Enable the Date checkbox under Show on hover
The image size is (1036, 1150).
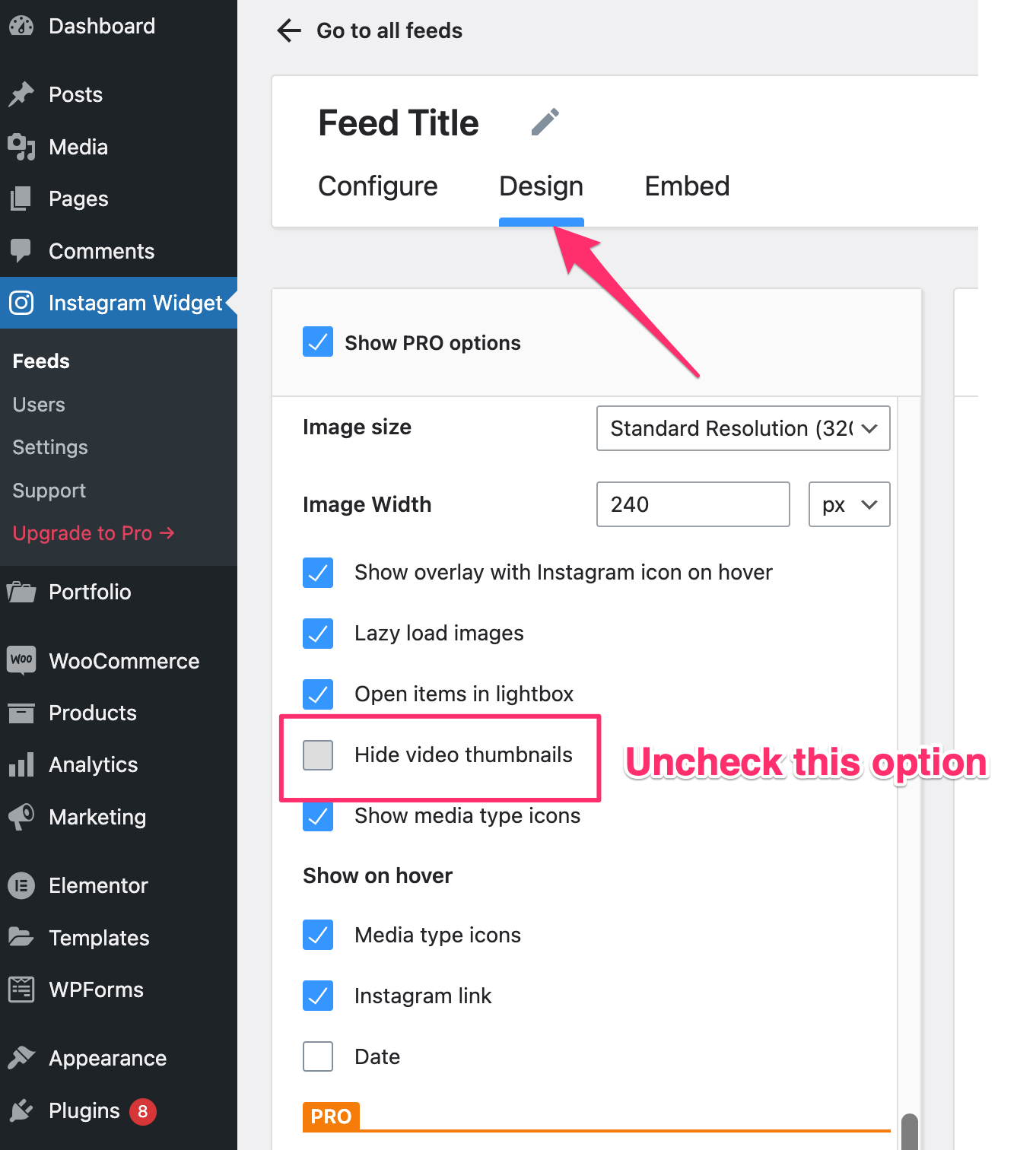[x=318, y=1056]
